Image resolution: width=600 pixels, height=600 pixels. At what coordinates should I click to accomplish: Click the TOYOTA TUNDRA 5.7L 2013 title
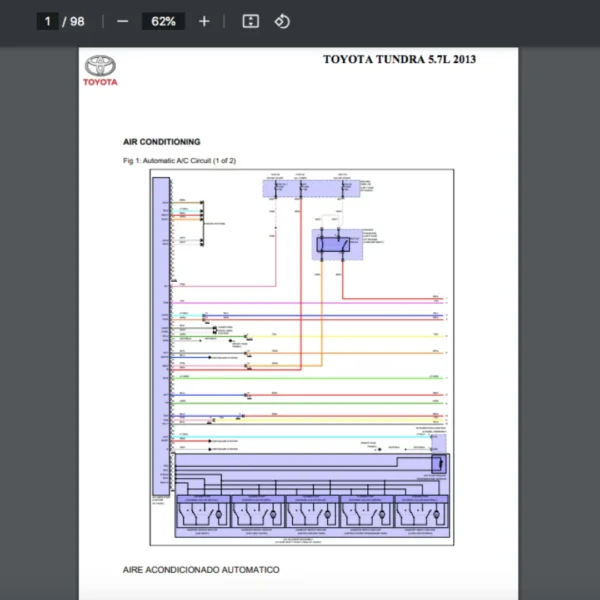(x=399, y=59)
